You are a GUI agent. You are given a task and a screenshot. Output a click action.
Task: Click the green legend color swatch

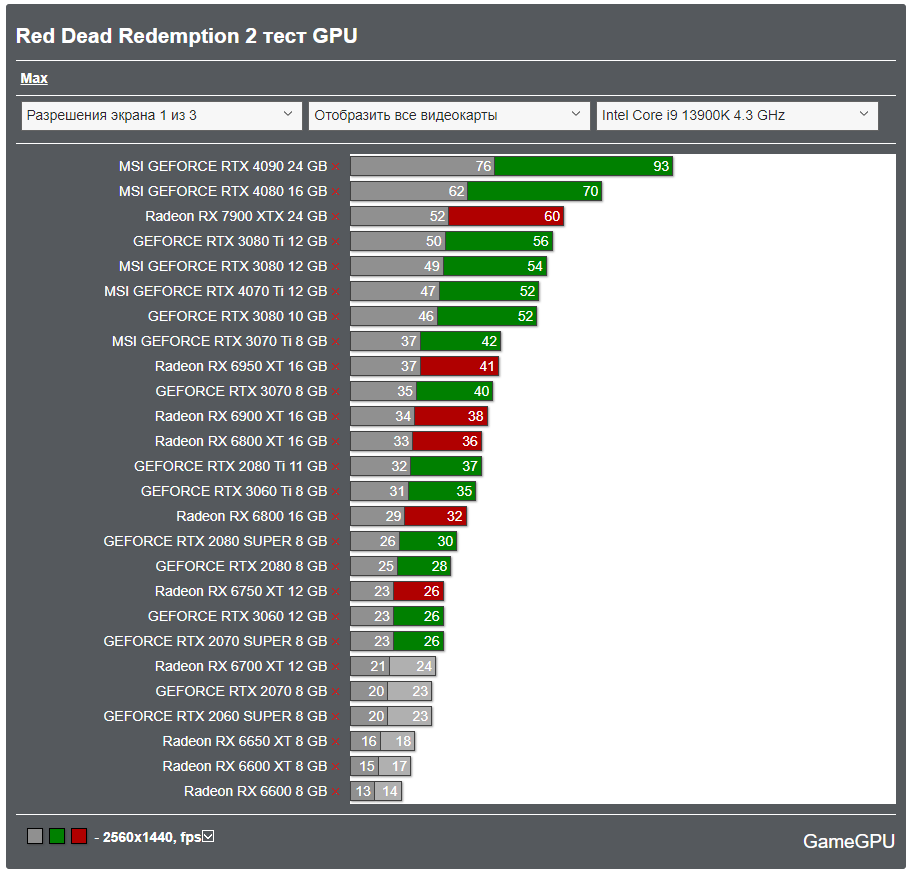(x=57, y=836)
